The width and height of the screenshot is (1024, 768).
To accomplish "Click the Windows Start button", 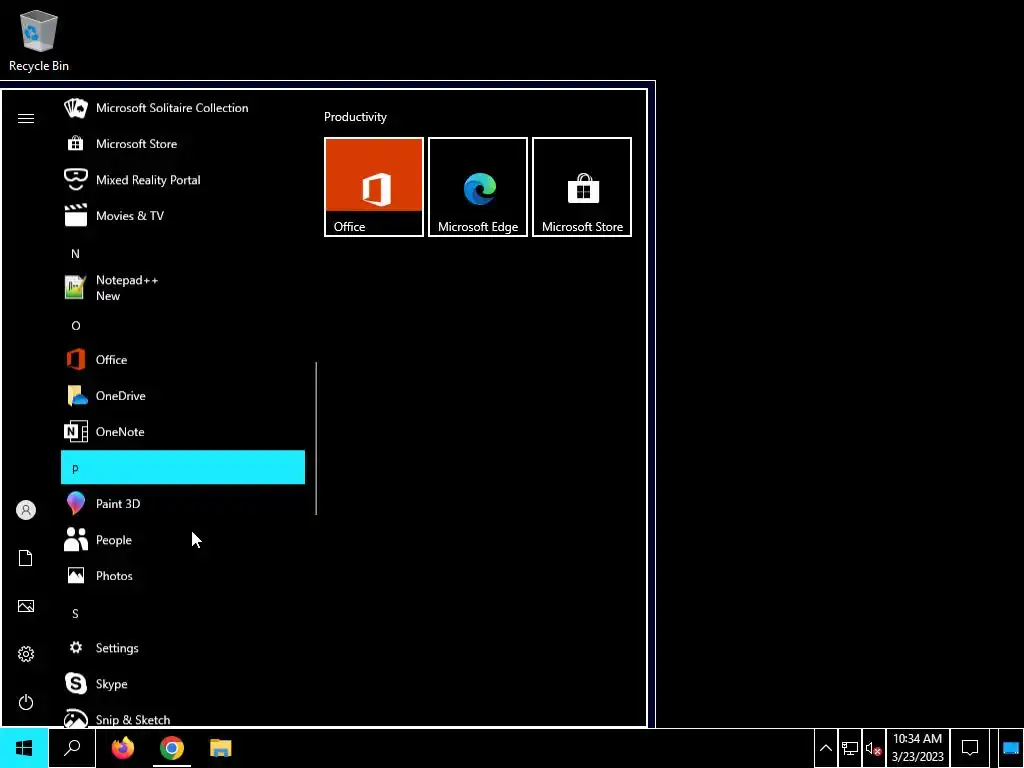I will tap(24, 748).
